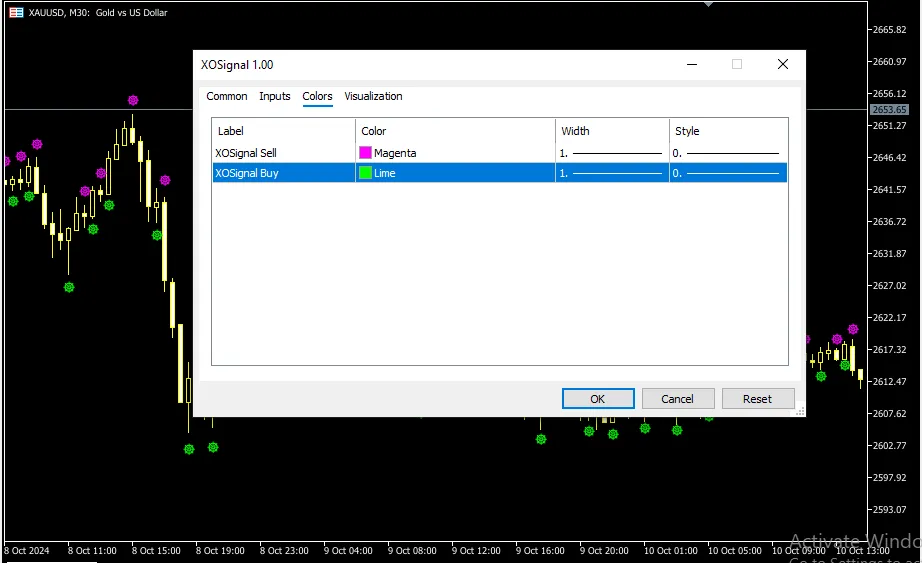The width and height of the screenshot is (922, 563).
Task: Switch to the Inputs tab
Action: (x=275, y=97)
